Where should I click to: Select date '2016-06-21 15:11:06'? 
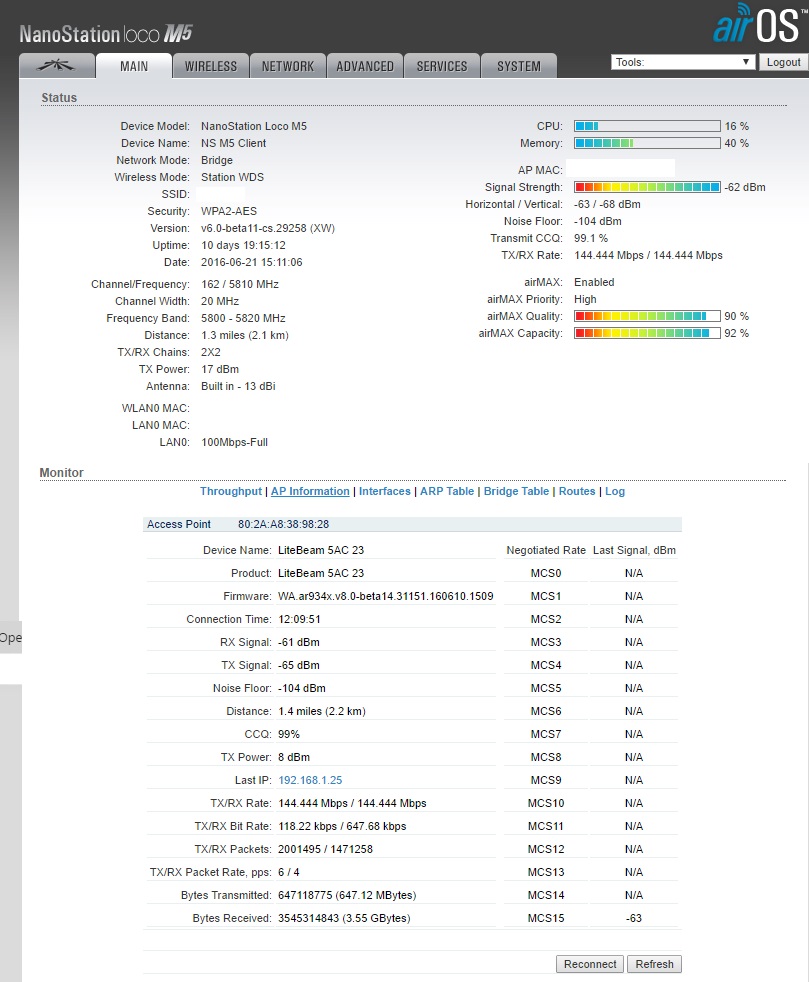pos(252,262)
